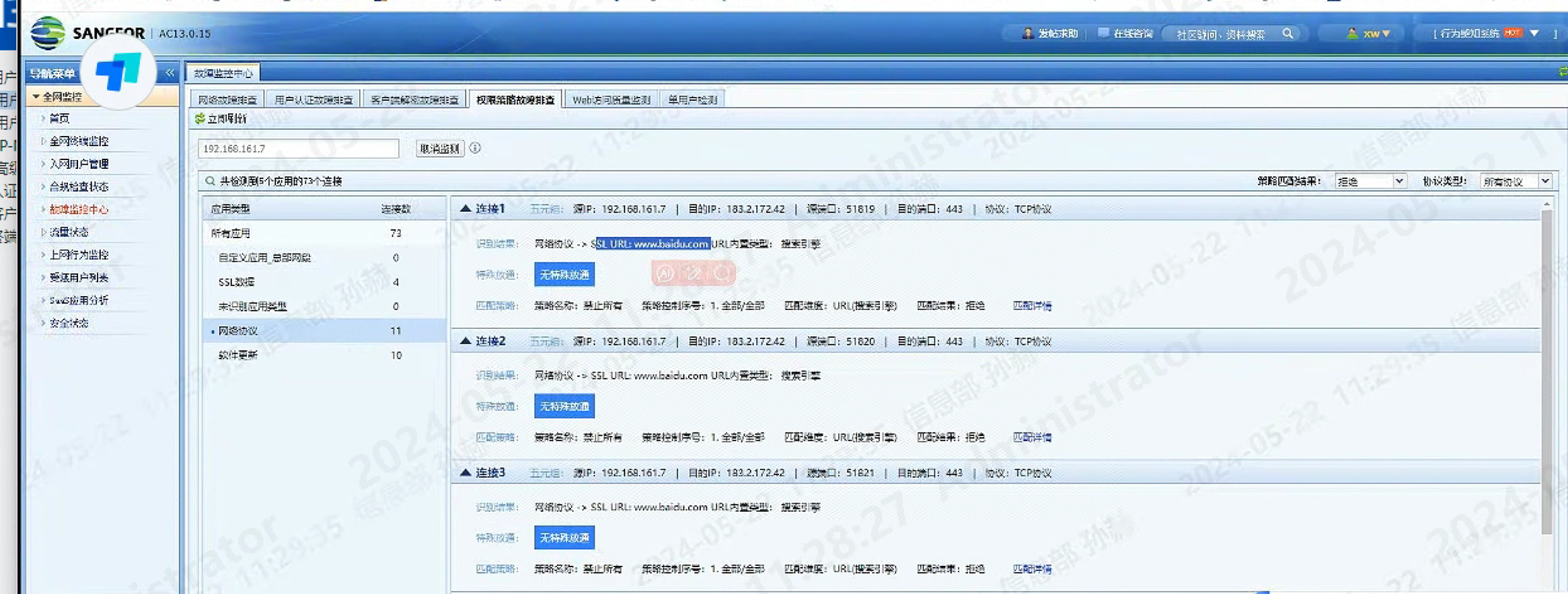The image size is (1568, 594).
Task: Collapse the 全网监控 menu group
Action: (36, 97)
